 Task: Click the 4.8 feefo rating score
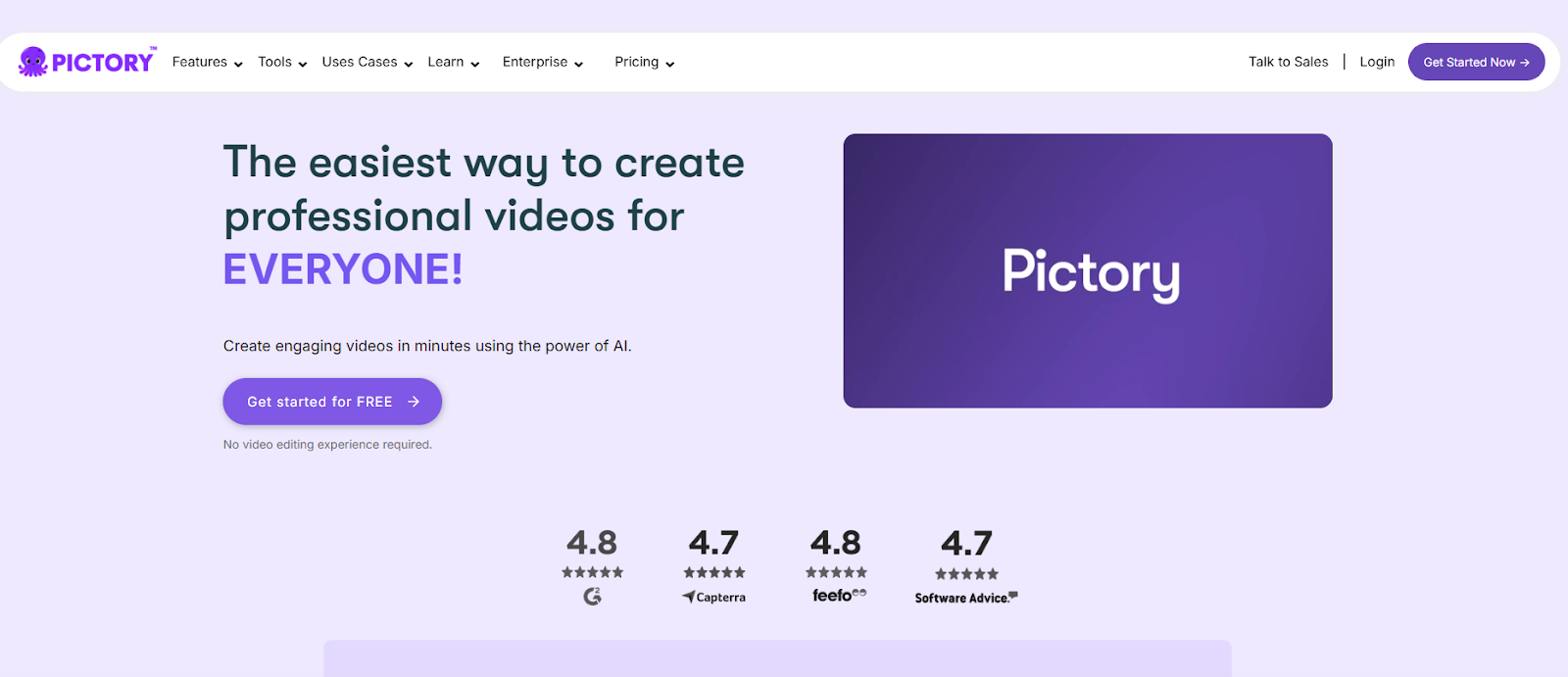836,543
